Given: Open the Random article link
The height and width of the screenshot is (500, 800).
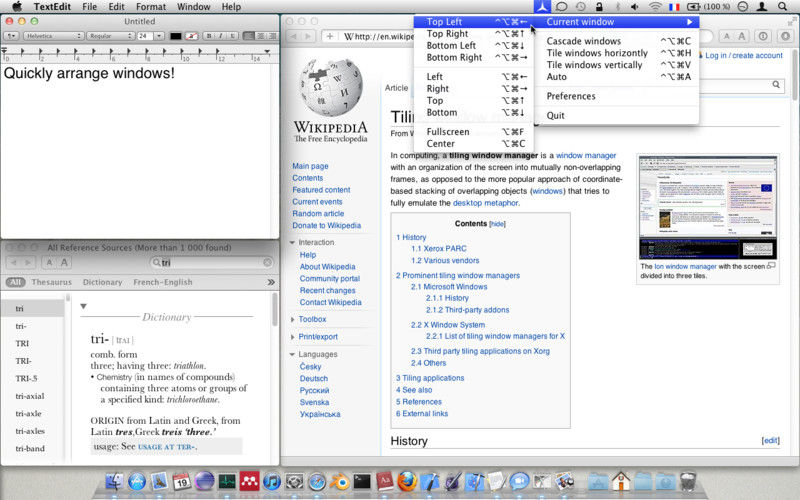Looking at the screenshot, I should [x=318, y=213].
